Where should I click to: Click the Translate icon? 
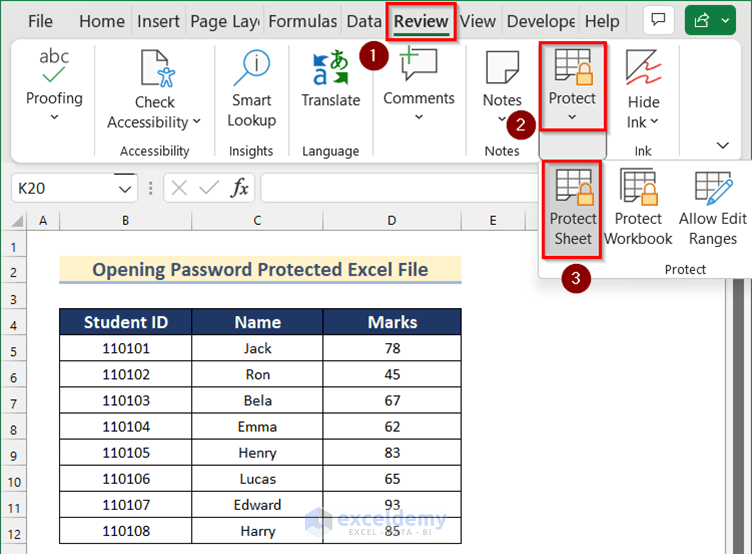[330, 67]
